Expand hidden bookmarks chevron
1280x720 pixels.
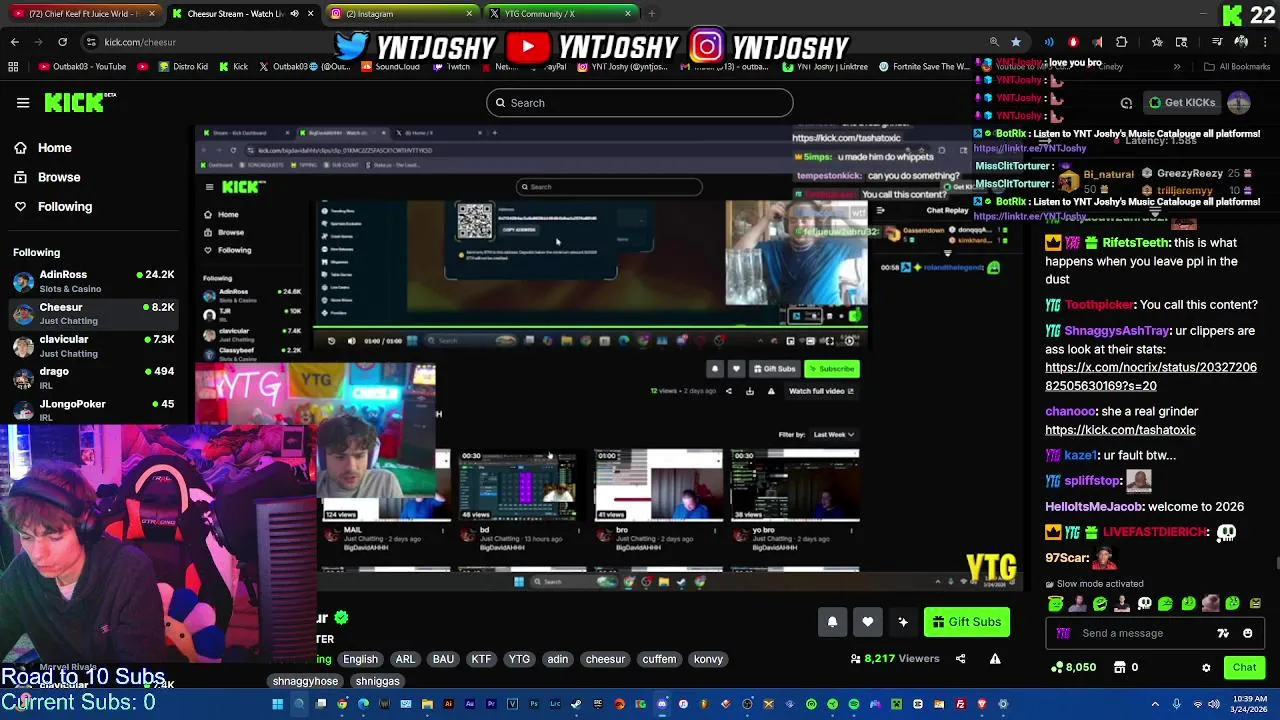pos(1177,67)
